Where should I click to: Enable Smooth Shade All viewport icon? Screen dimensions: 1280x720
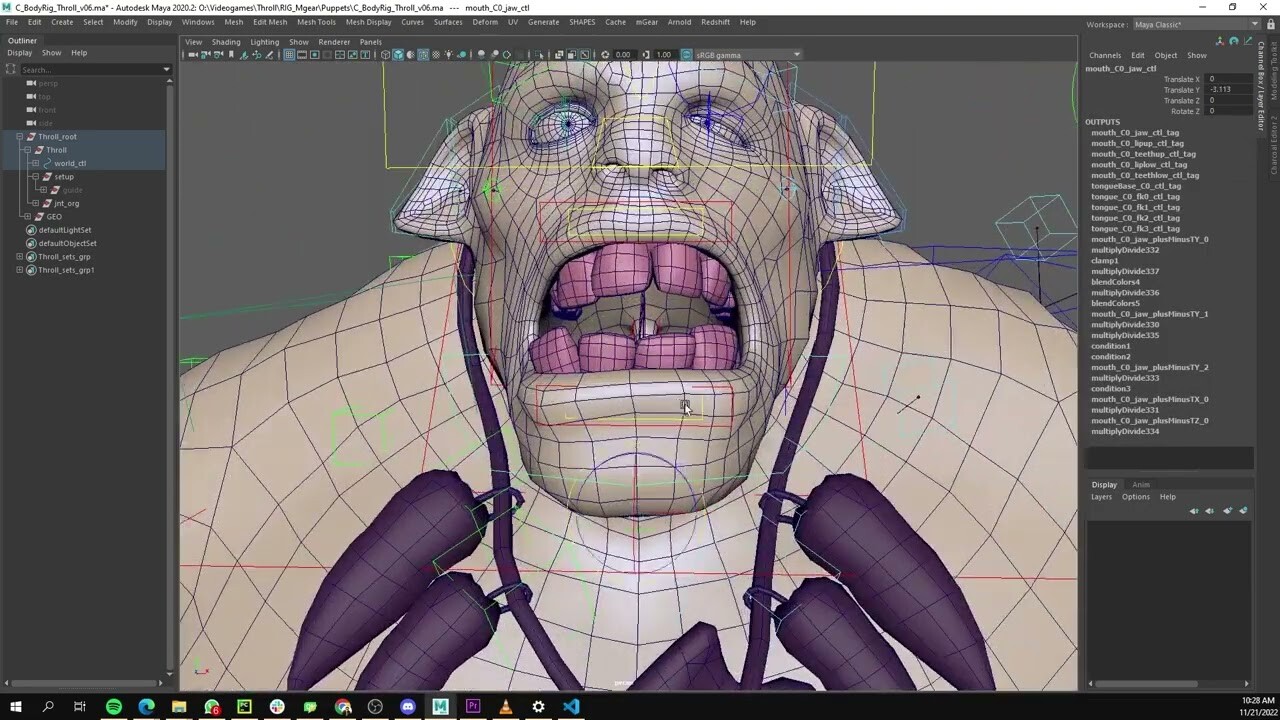[x=399, y=55]
